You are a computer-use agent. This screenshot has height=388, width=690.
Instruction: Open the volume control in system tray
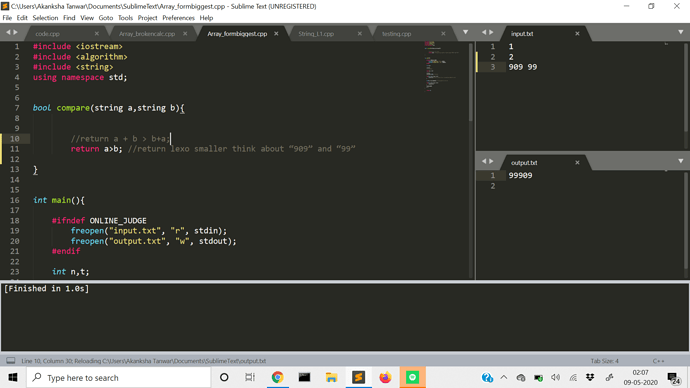(x=555, y=377)
